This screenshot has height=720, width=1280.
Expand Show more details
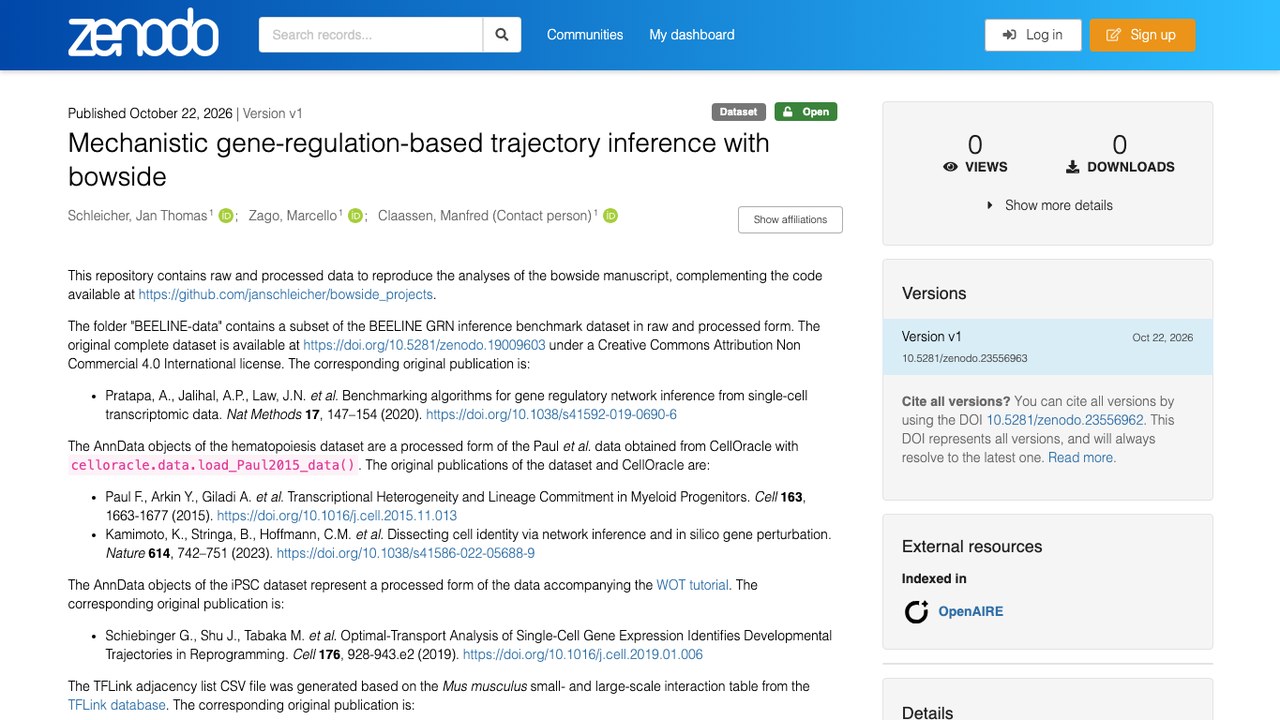1048,205
